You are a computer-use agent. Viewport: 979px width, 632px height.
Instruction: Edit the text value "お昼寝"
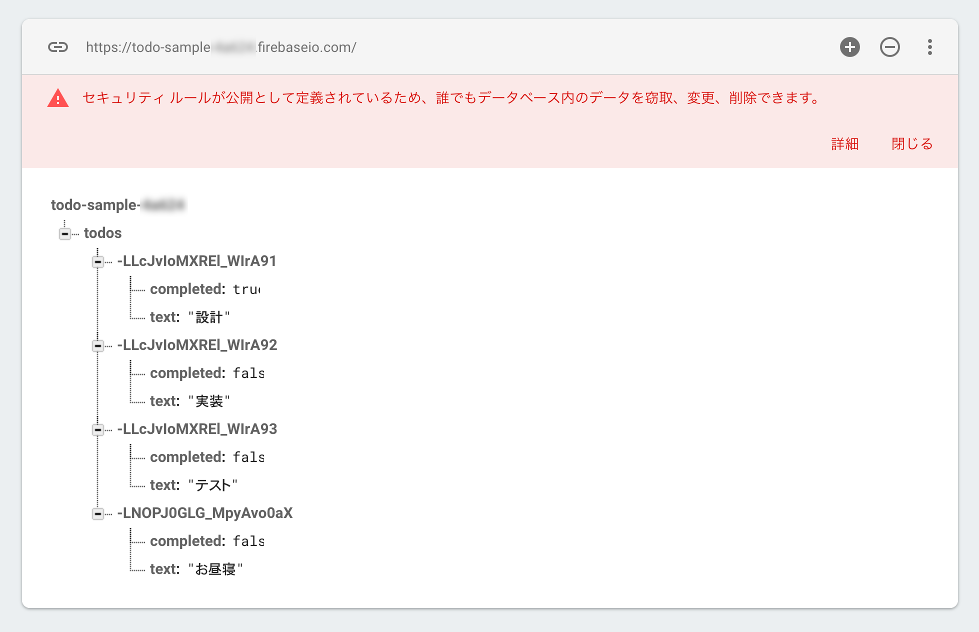[215, 569]
